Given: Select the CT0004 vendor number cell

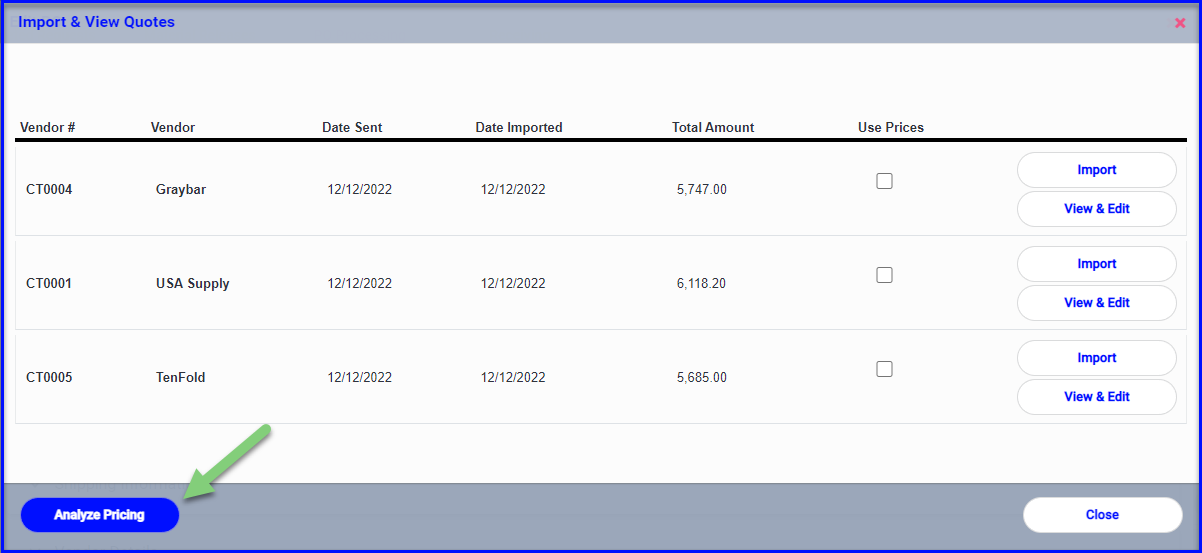Looking at the screenshot, I should [x=49, y=189].
